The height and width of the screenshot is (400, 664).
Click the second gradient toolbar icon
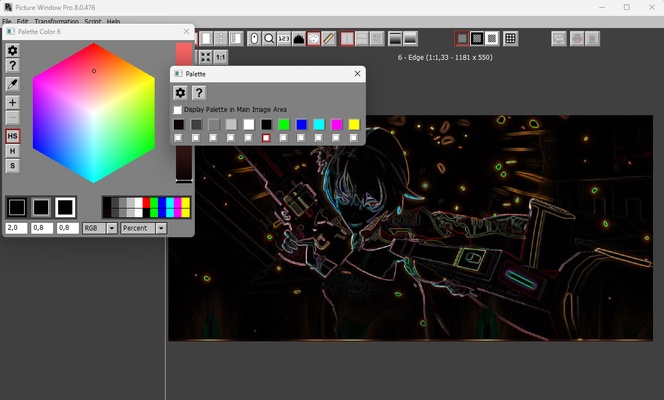click(x=410, y=39)
